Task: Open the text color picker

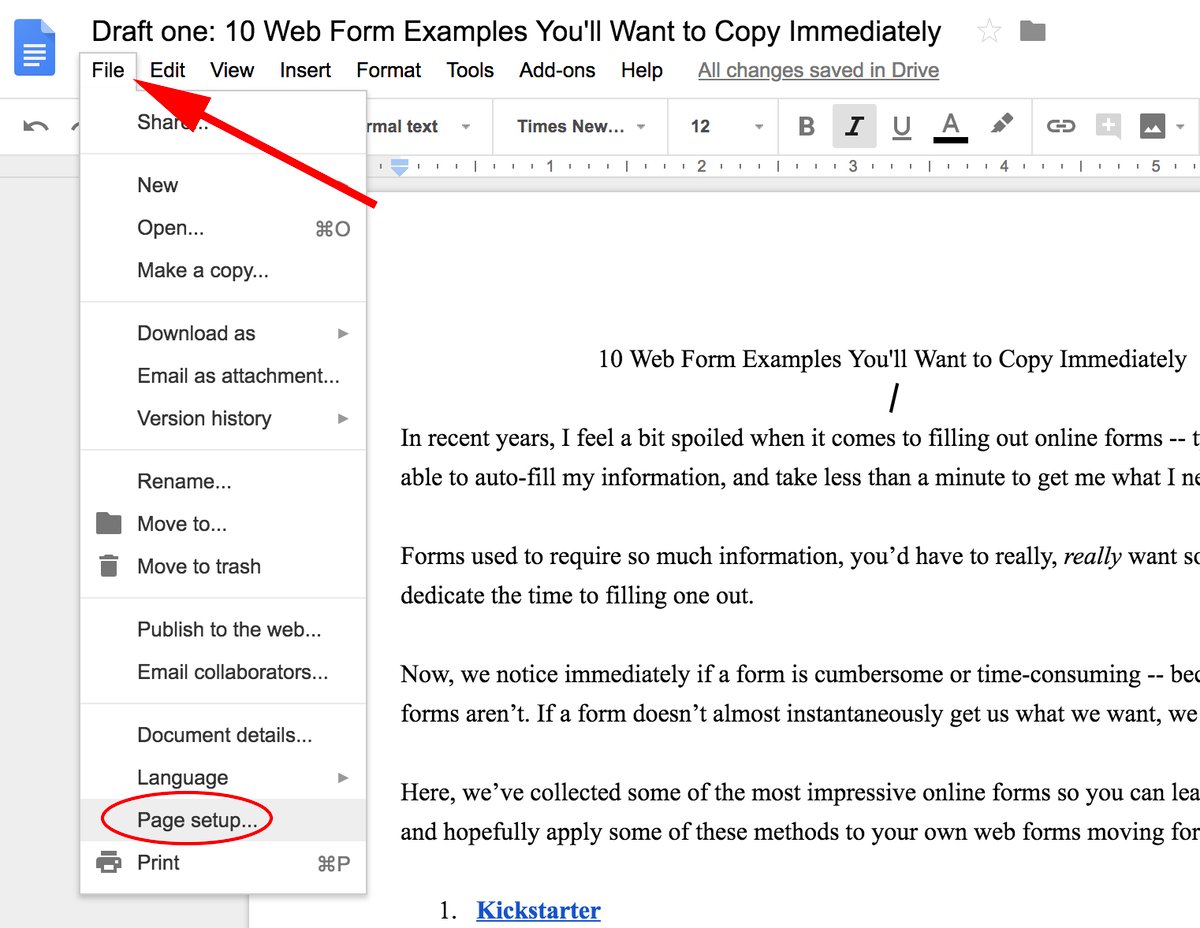Action: pos(950,126)
